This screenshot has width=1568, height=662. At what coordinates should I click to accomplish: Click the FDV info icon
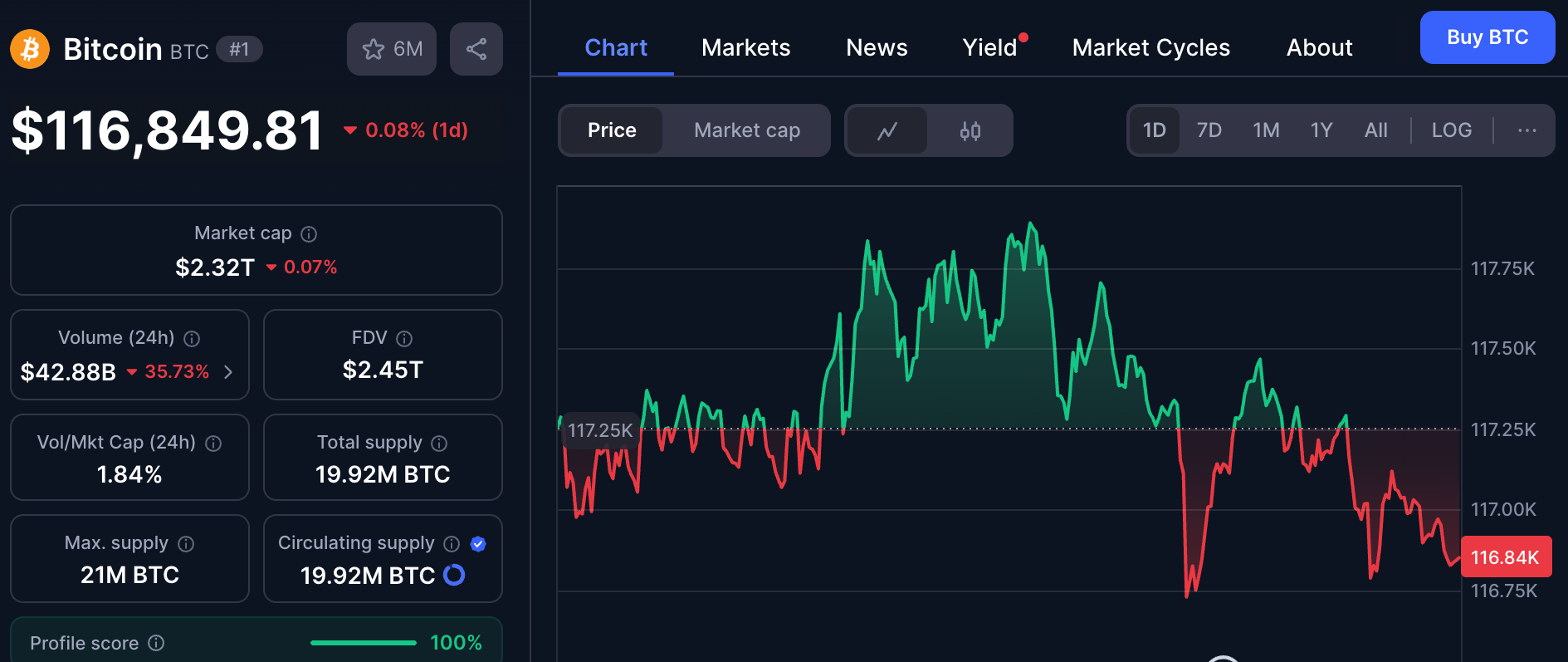coord(404,339)
